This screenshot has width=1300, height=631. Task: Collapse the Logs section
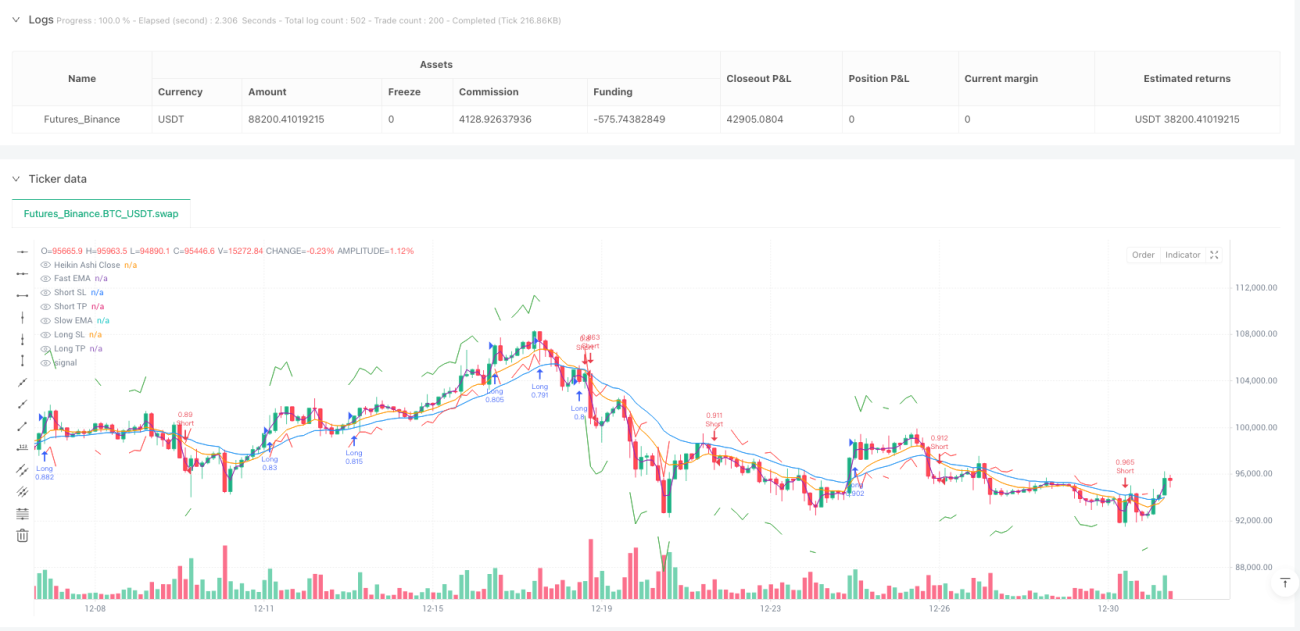coord(15,20)
